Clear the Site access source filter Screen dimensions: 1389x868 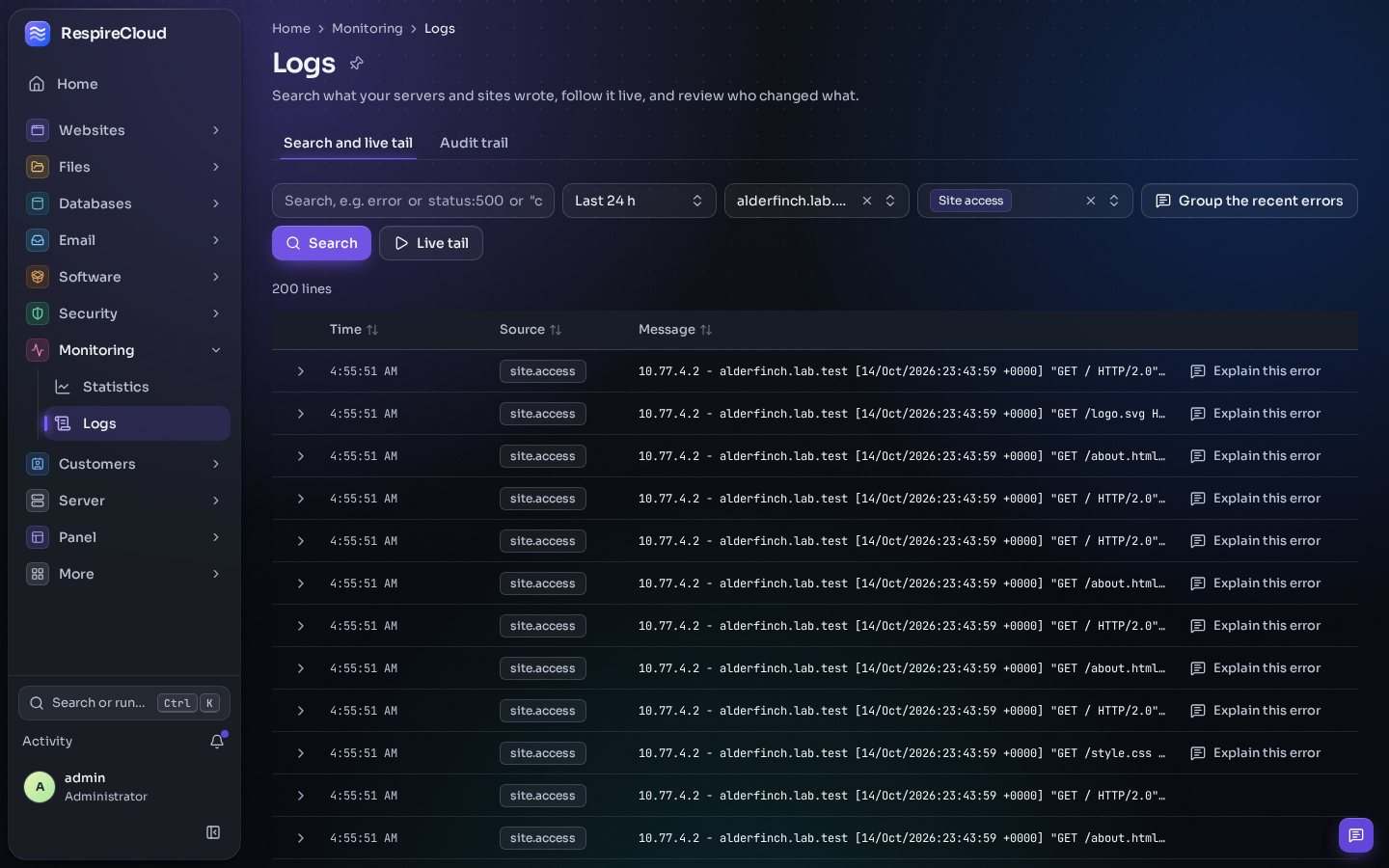coord(1091,201)
